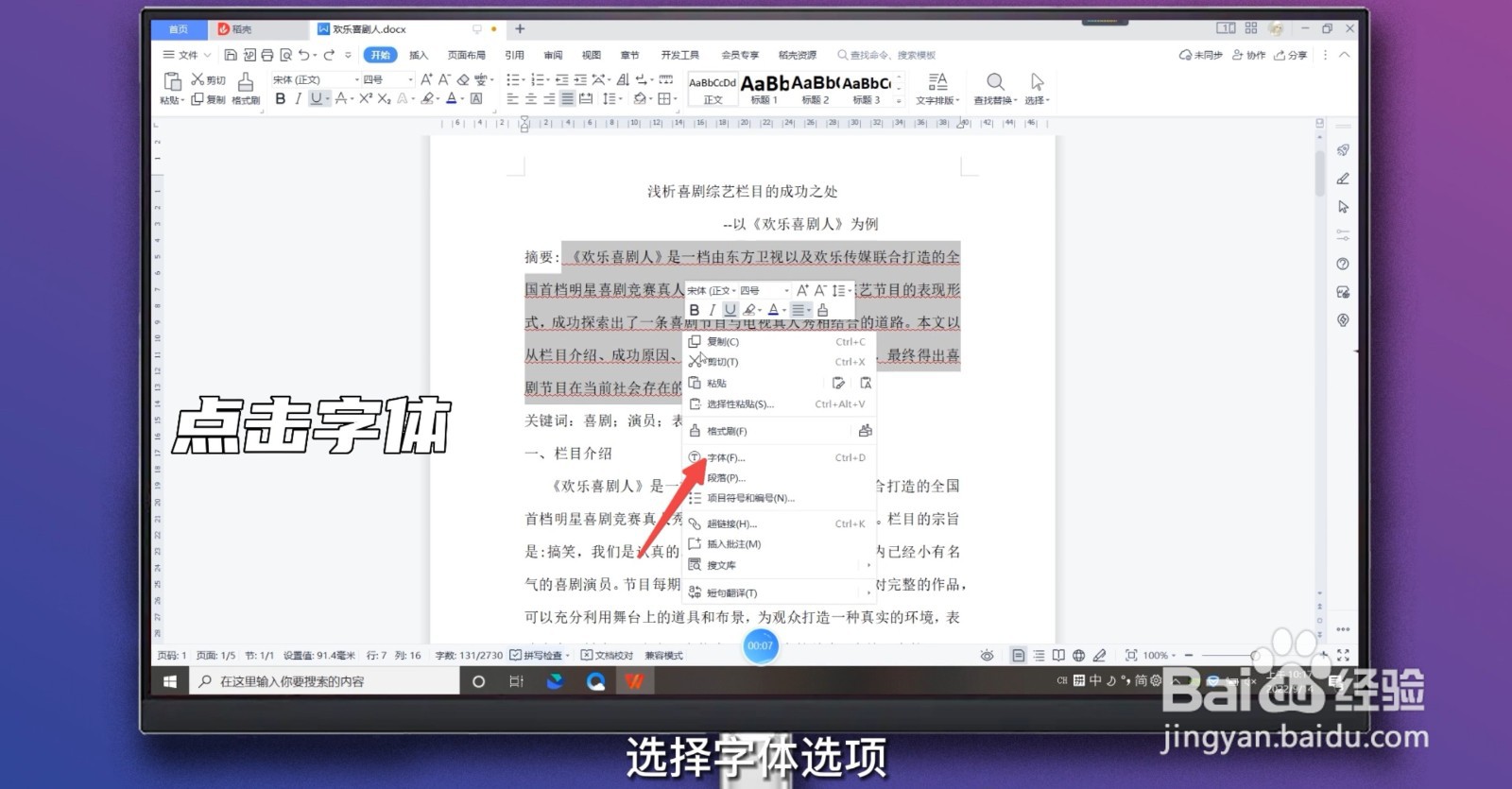Image resolution: width=1512 pixels, height=789 pixels.
Task: Toggle Underline in the floating mini toolbar
Action: coord(730,310)
